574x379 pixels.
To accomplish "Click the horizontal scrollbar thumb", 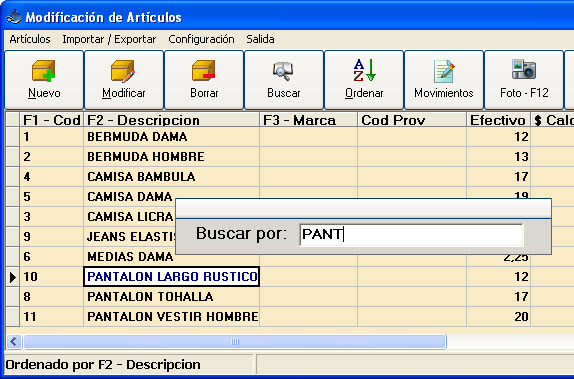I will 235,342.
